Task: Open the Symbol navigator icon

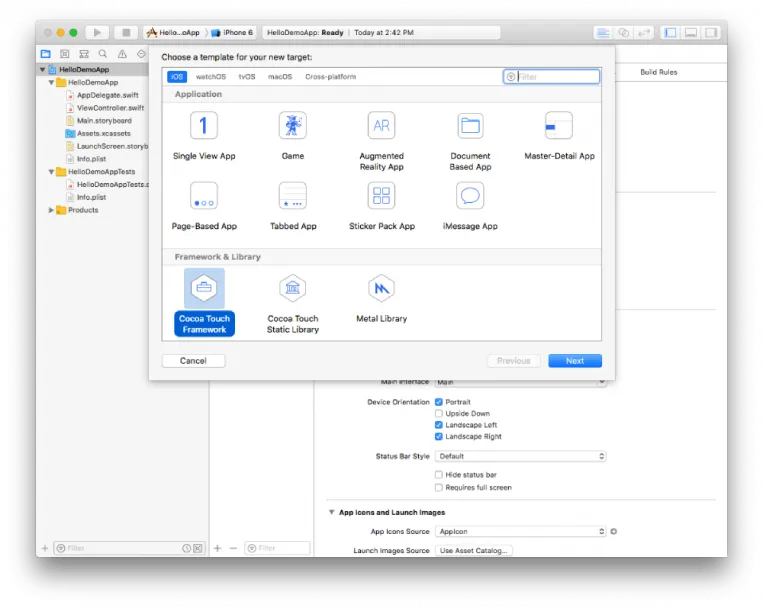Action: click(84, 54)
